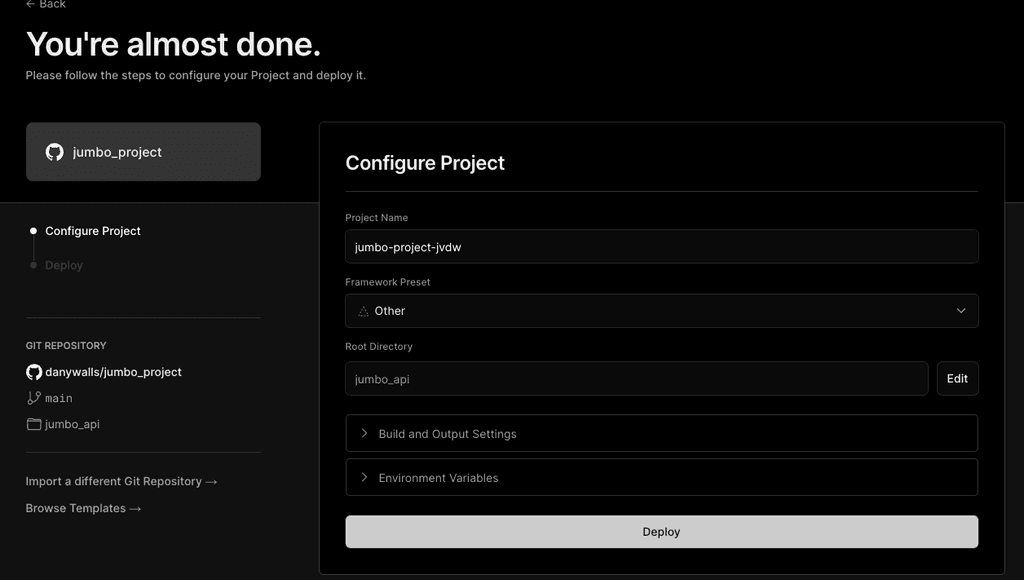Screen dimensions: 1024x580
Task: Click the triangle icon in Framework Preset
Action: click(x=363, y=311)
